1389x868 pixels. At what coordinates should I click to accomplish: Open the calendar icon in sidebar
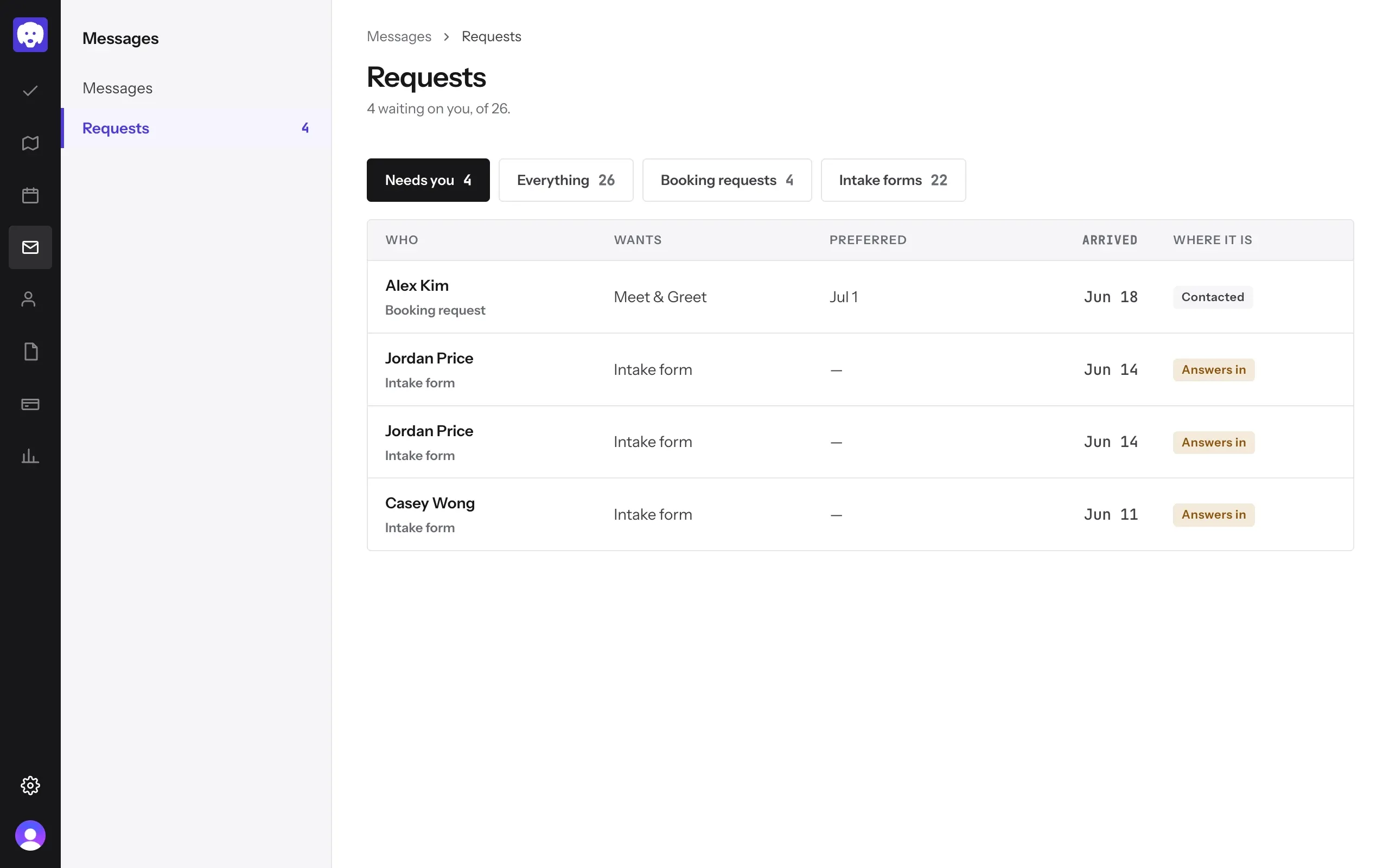pos(30,195)
